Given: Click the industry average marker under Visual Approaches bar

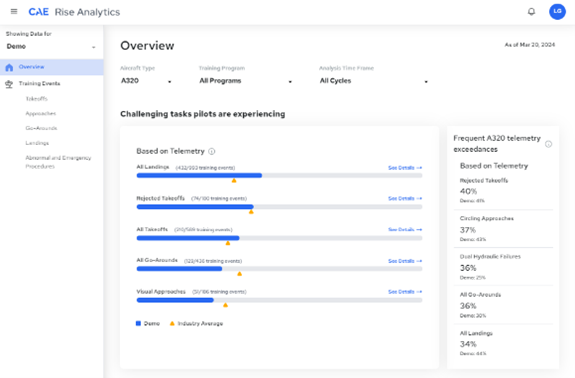Looking at the screenshot, I should 226,305.
